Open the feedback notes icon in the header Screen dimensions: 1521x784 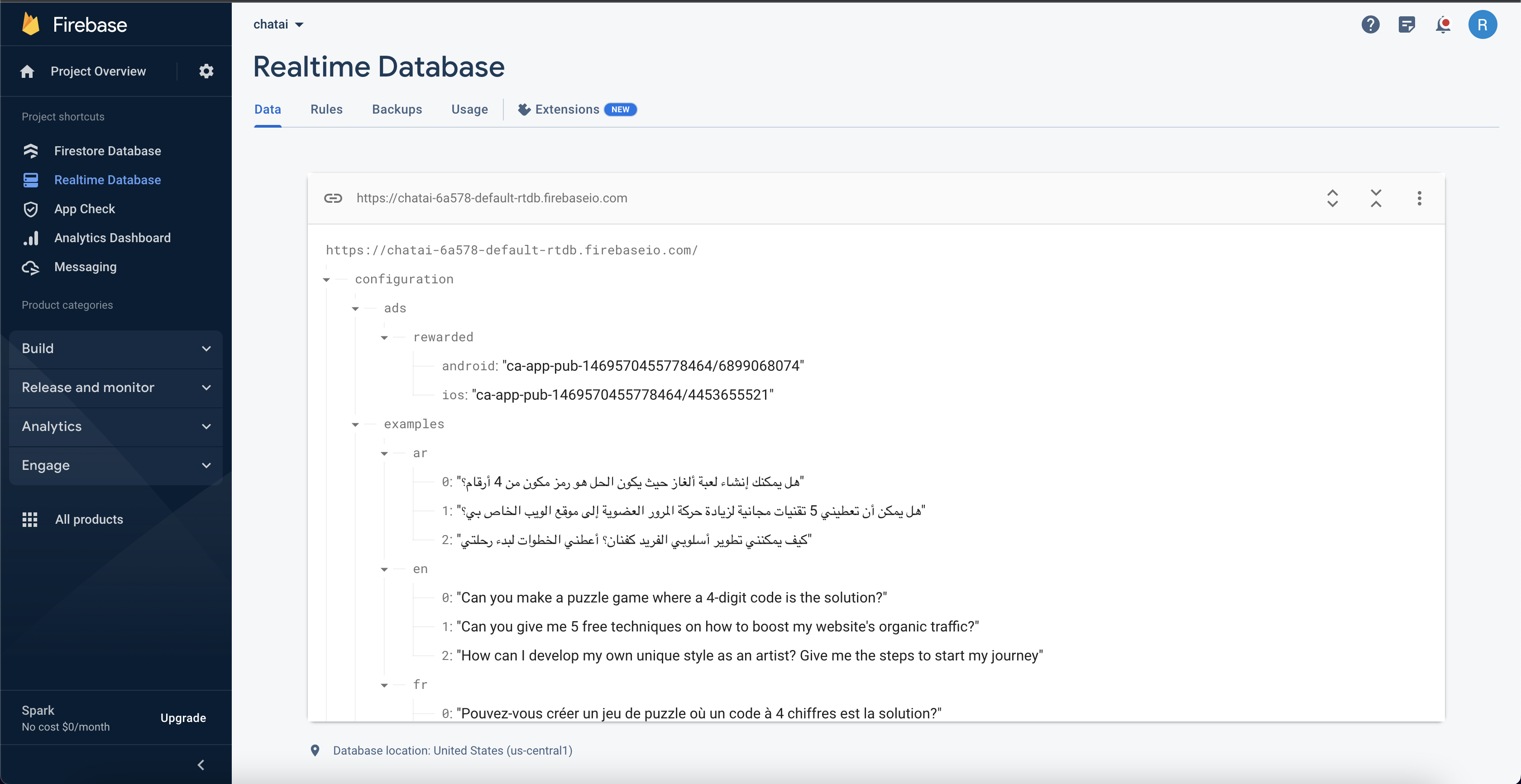[x=1407, y=25]
